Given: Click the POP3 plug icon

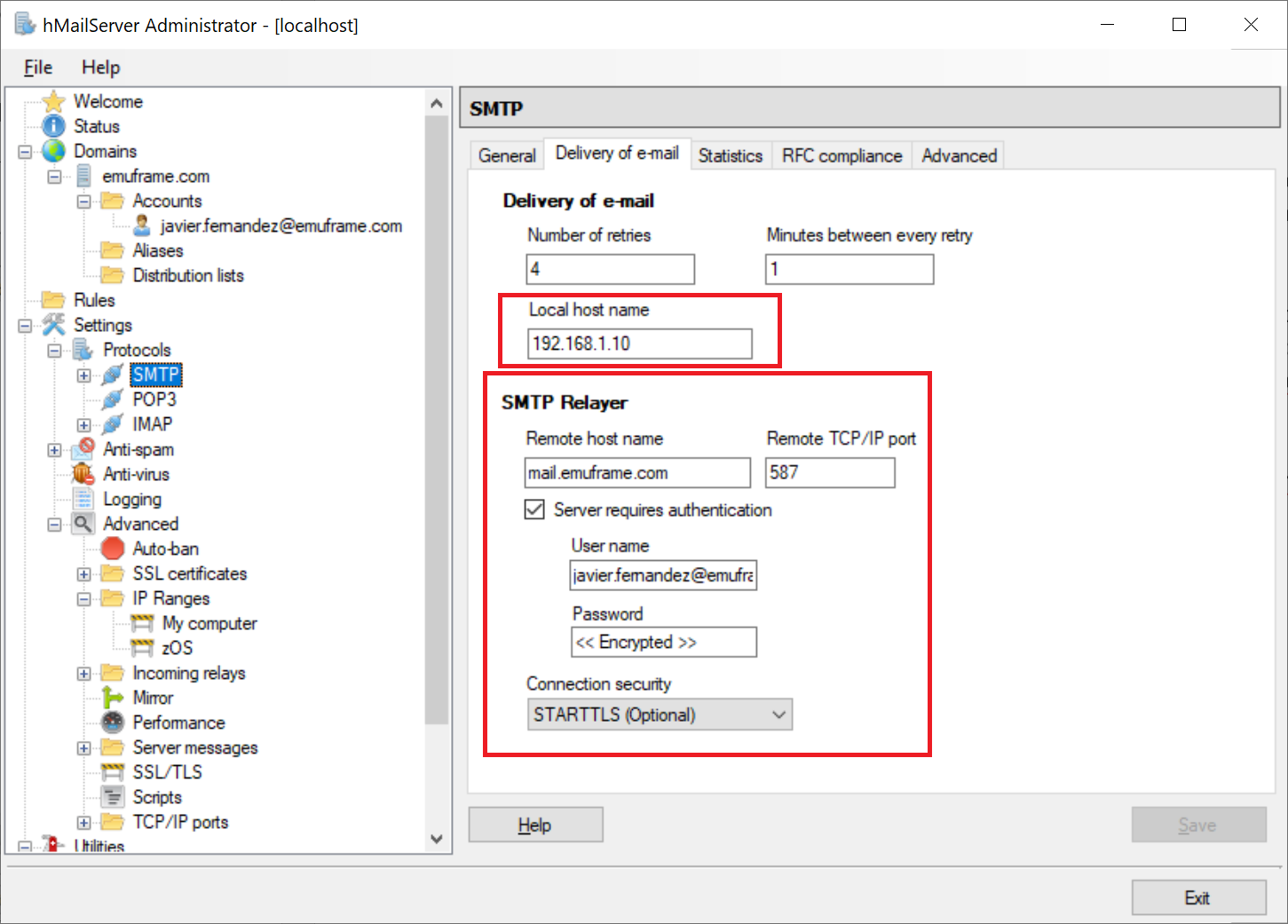Looking at the screenshot, I should click(112, 399).
